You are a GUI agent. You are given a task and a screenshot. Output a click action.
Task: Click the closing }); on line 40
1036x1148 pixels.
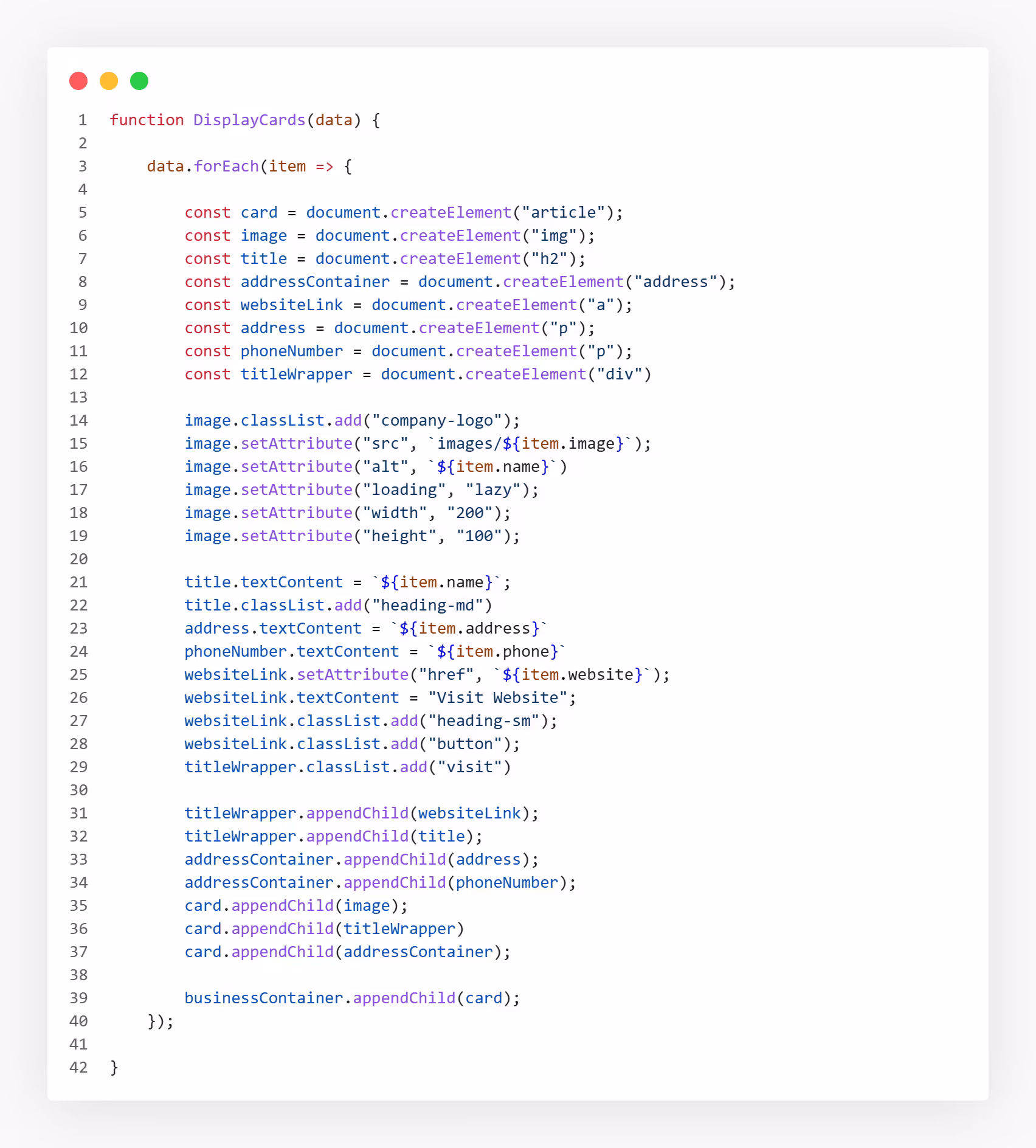[x=161, y=1021]
